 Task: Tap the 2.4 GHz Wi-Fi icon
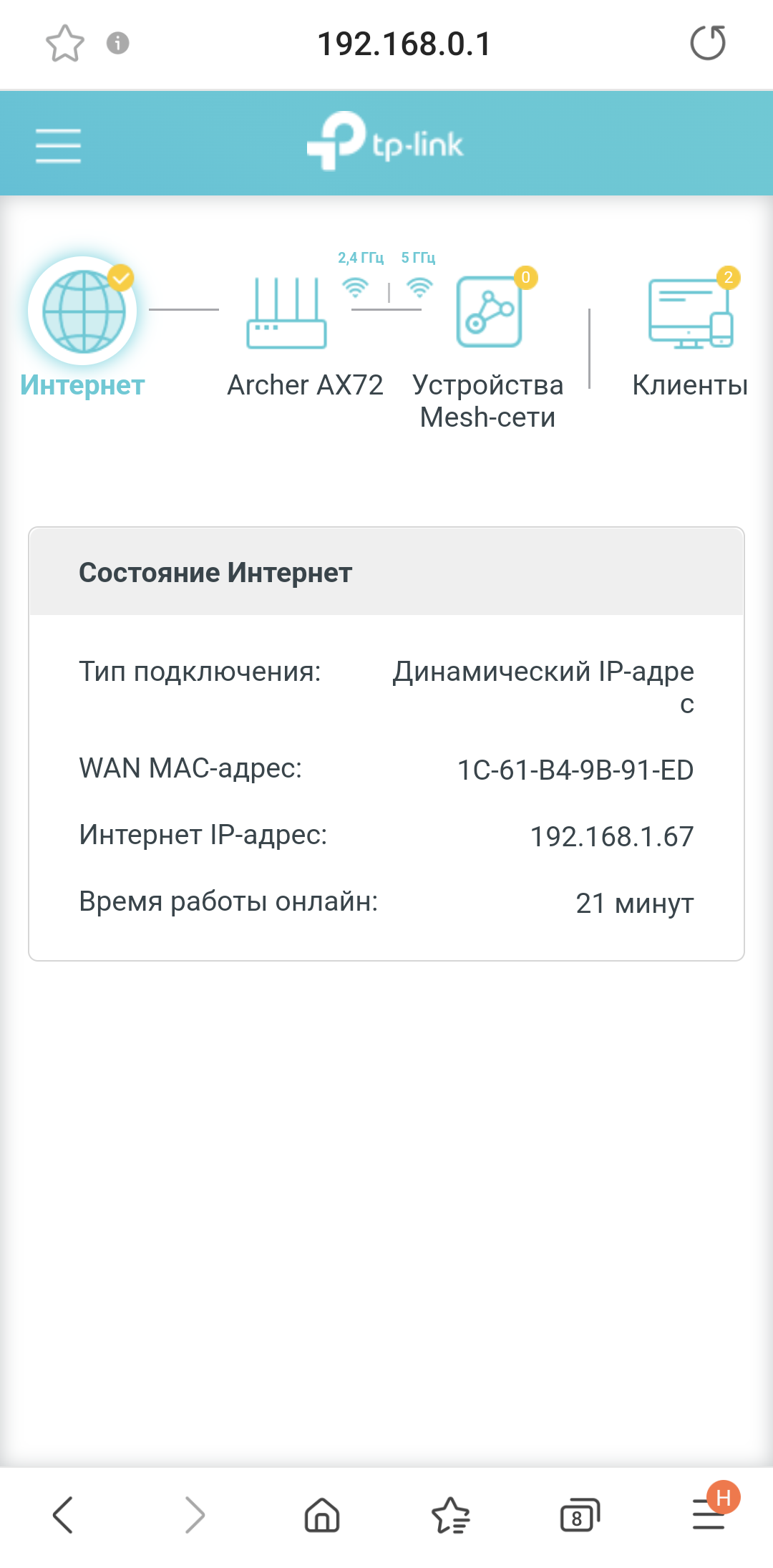pos(355,287)
